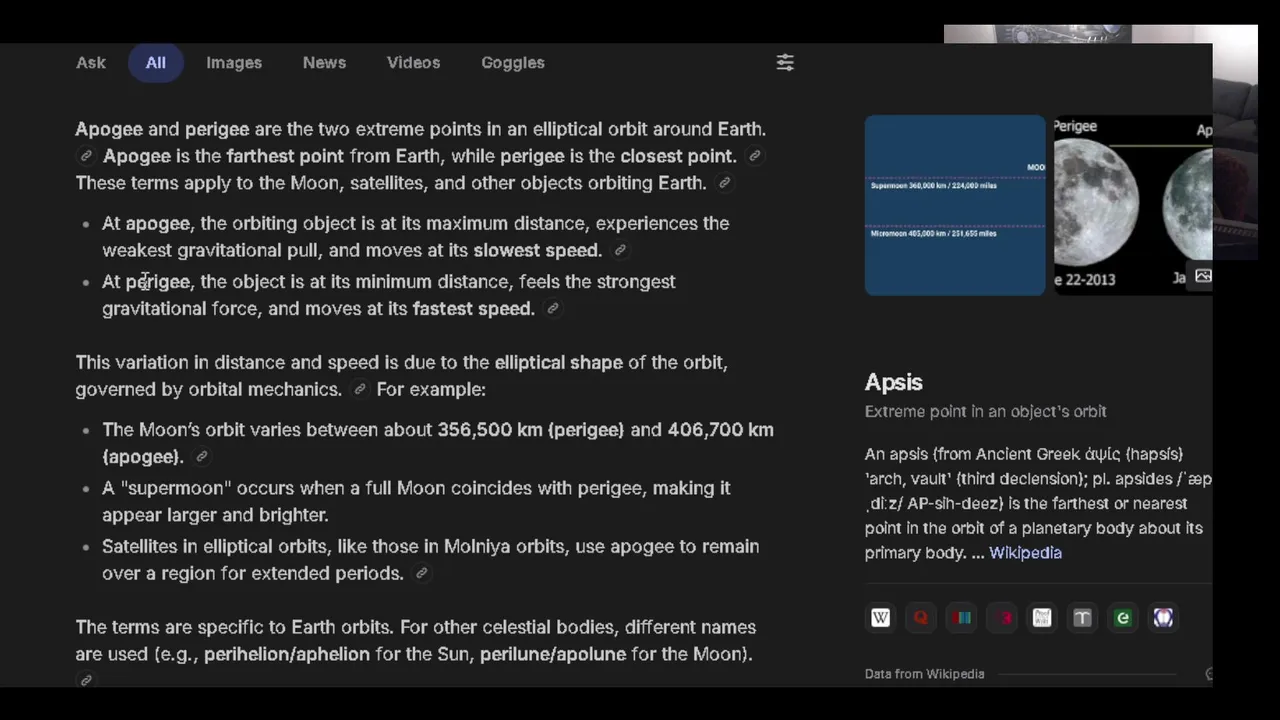The width and height of the screenshot is (1280, 720).
Task: Click the 'Apsis' infobox heading
Action: (894, 382)
